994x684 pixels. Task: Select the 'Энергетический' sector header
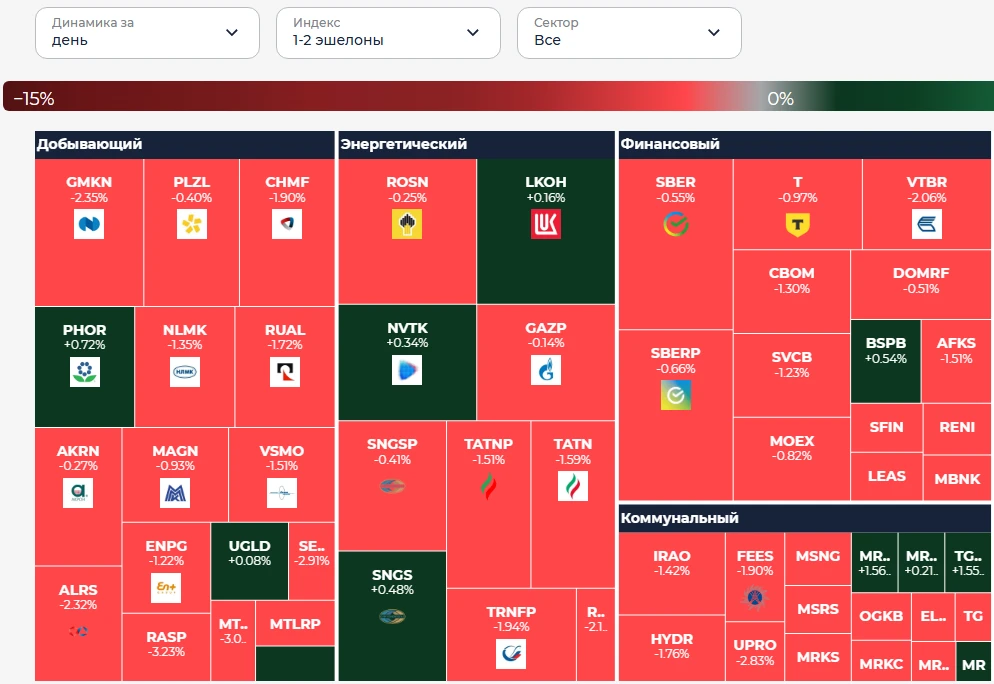[x=477, y=145]
